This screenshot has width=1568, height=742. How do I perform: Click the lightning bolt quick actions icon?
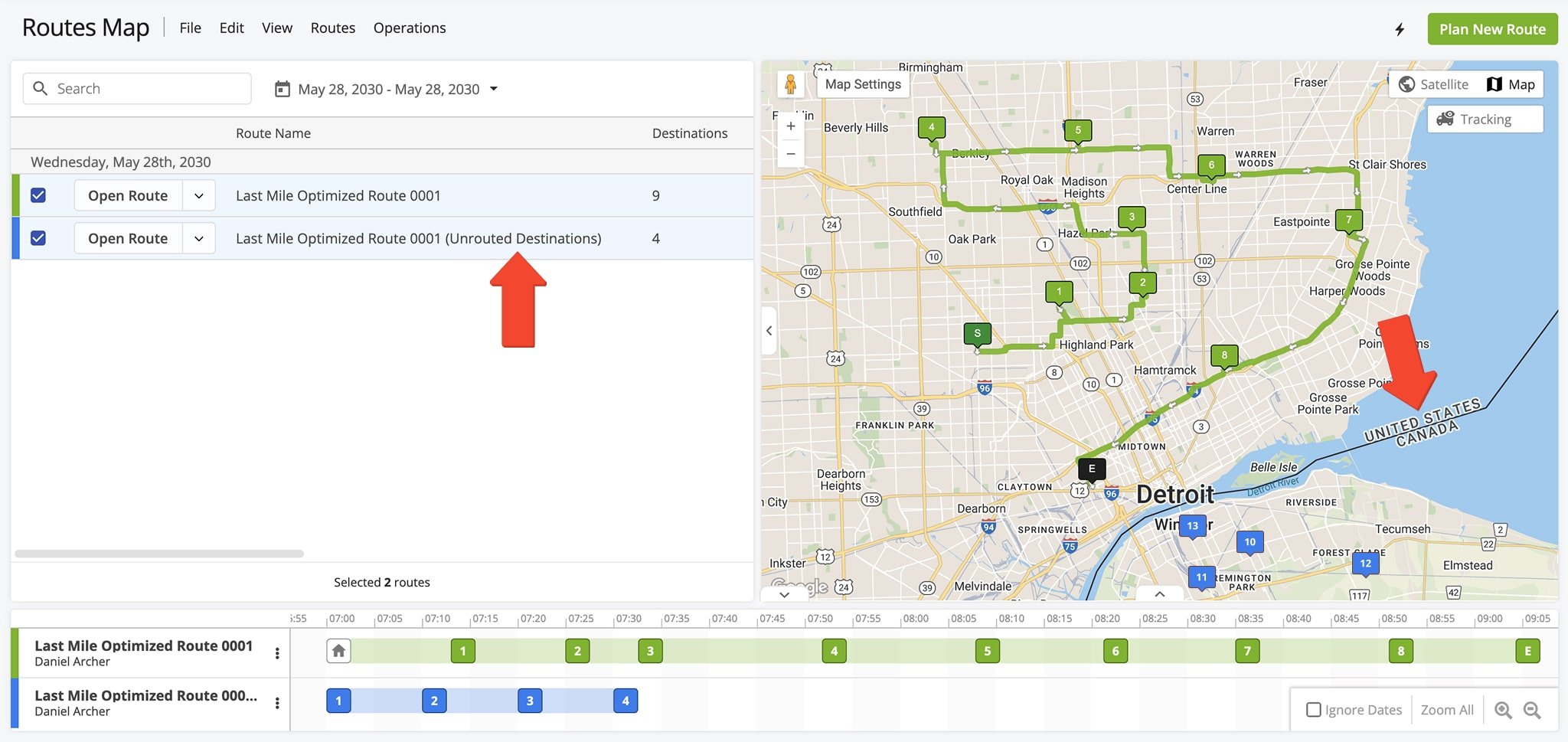1400,29
